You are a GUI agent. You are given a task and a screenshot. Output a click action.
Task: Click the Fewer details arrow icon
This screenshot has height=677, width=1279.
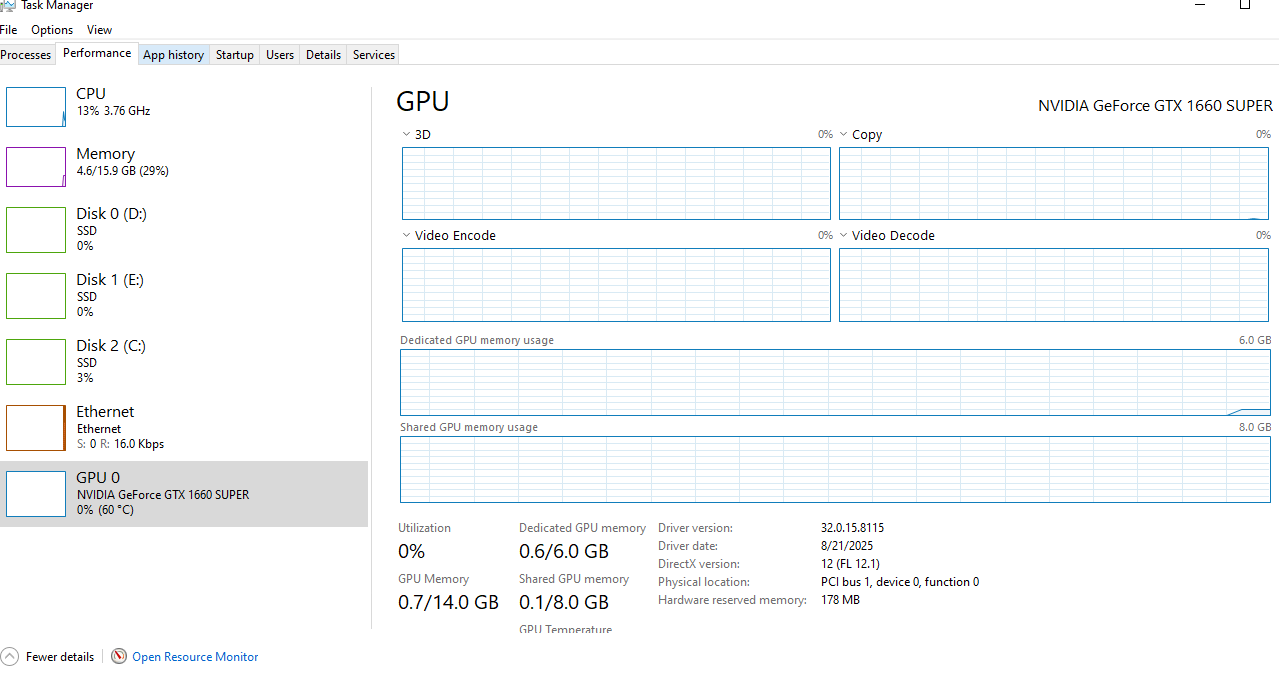pos(10,657)
